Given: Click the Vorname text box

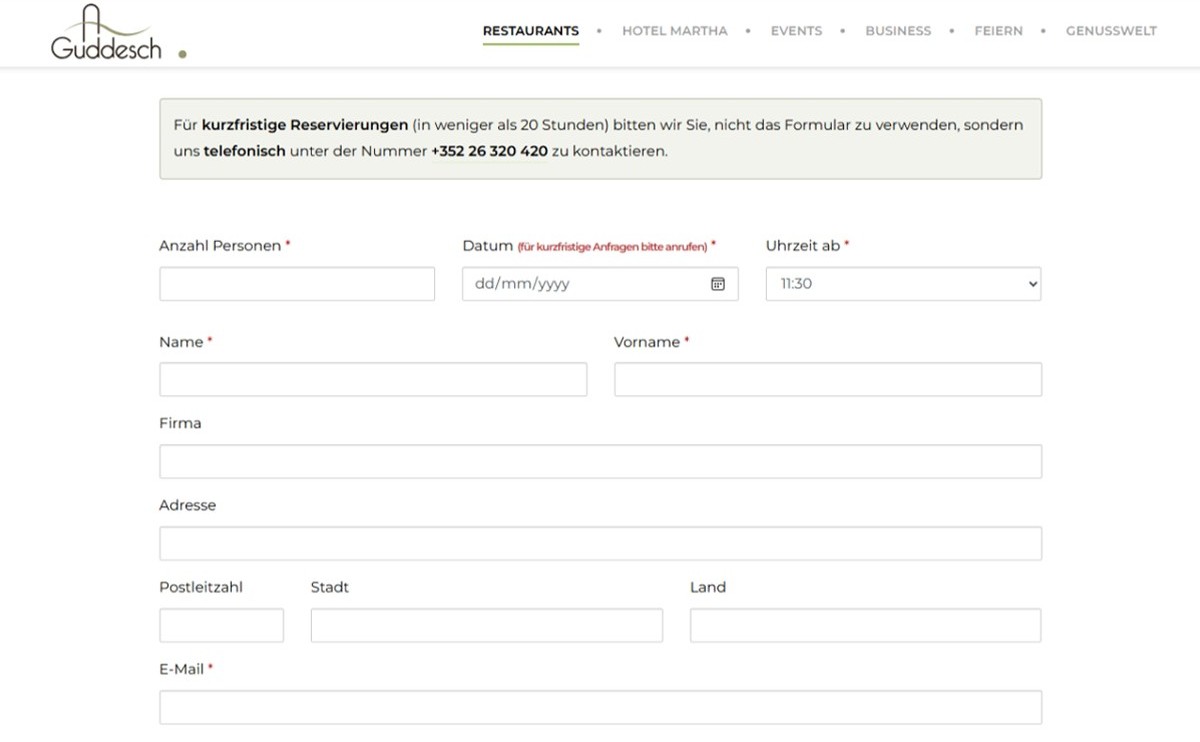Looking at the screenshot, I should click(x=827, y=379).
